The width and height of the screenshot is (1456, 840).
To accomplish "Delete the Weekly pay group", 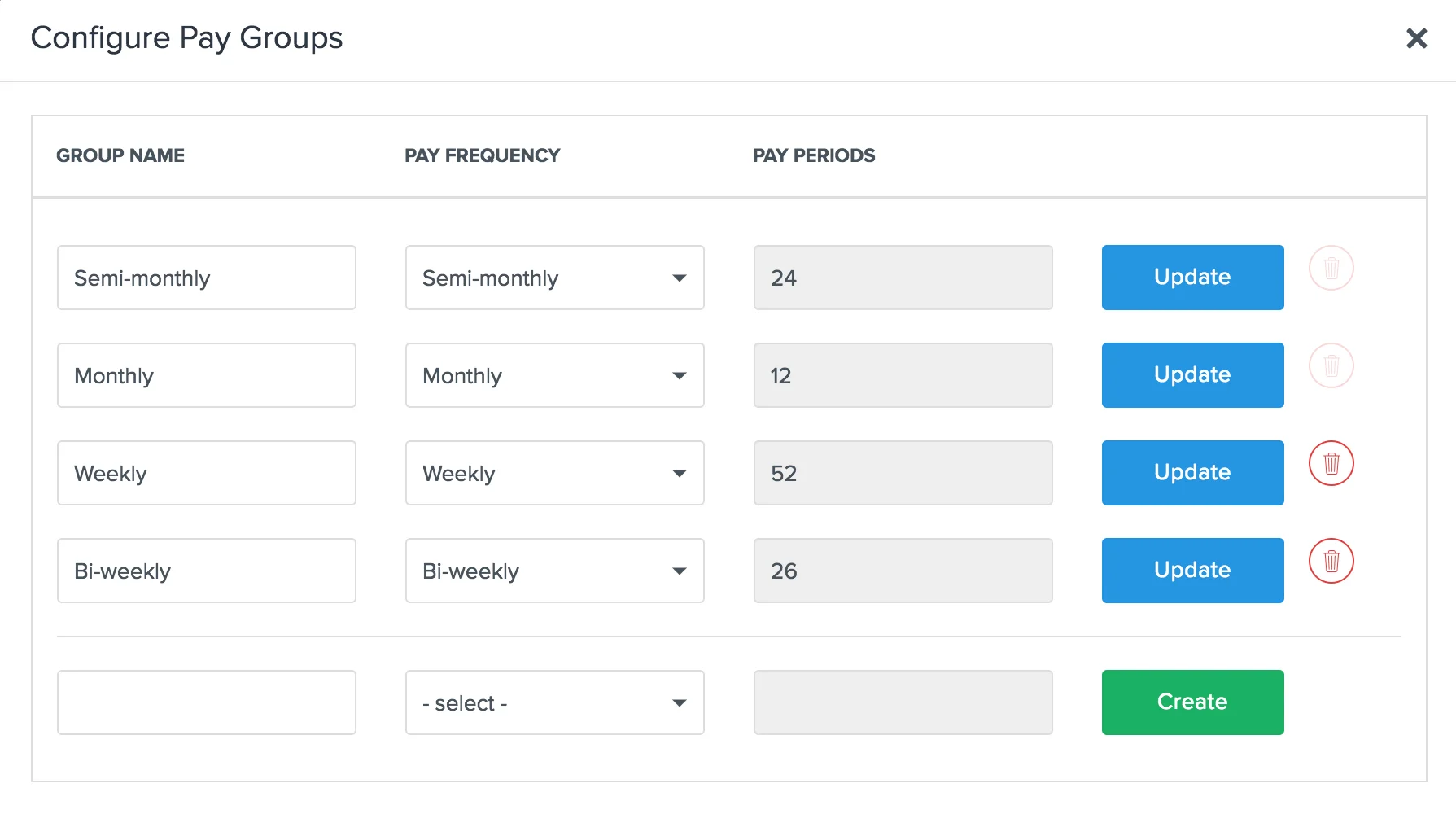I will point(1331,463).
